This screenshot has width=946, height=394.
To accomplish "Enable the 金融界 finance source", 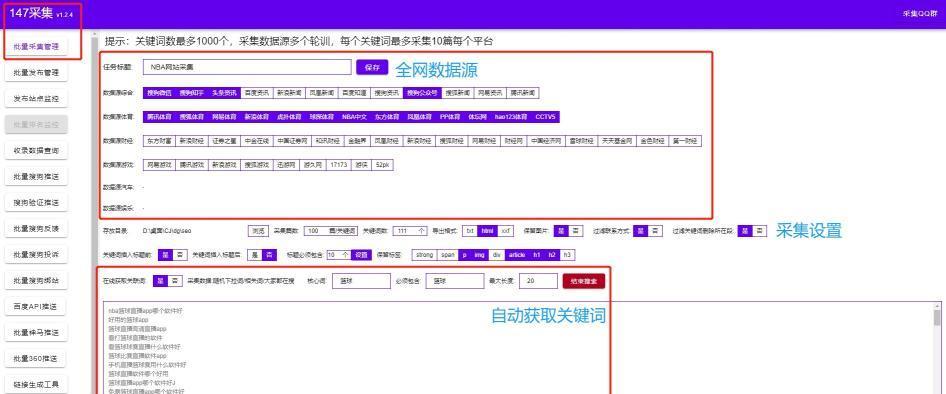I will tap(357, 141).
